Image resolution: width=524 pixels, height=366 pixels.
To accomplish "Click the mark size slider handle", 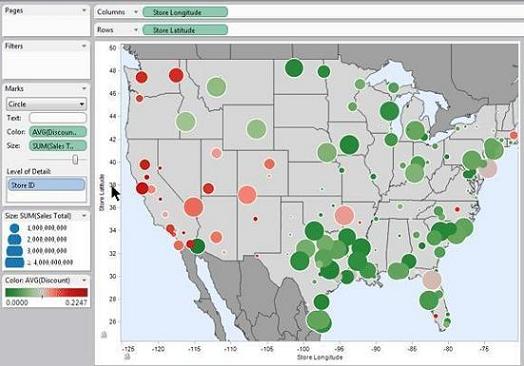I will click(76, 159).
